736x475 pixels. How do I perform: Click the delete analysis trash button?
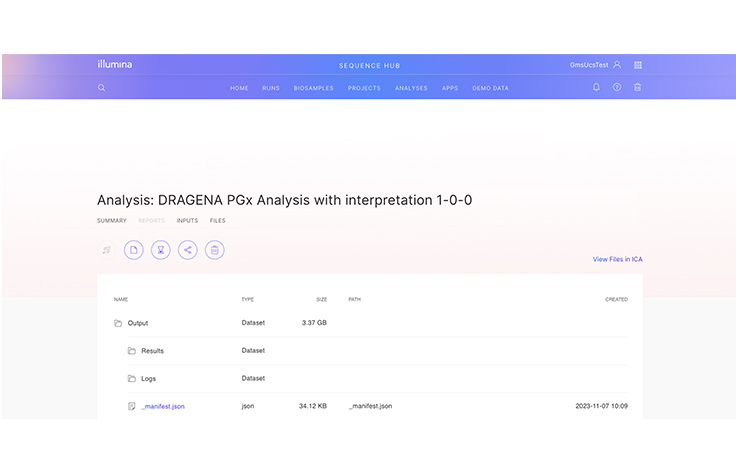pos(214,250)
